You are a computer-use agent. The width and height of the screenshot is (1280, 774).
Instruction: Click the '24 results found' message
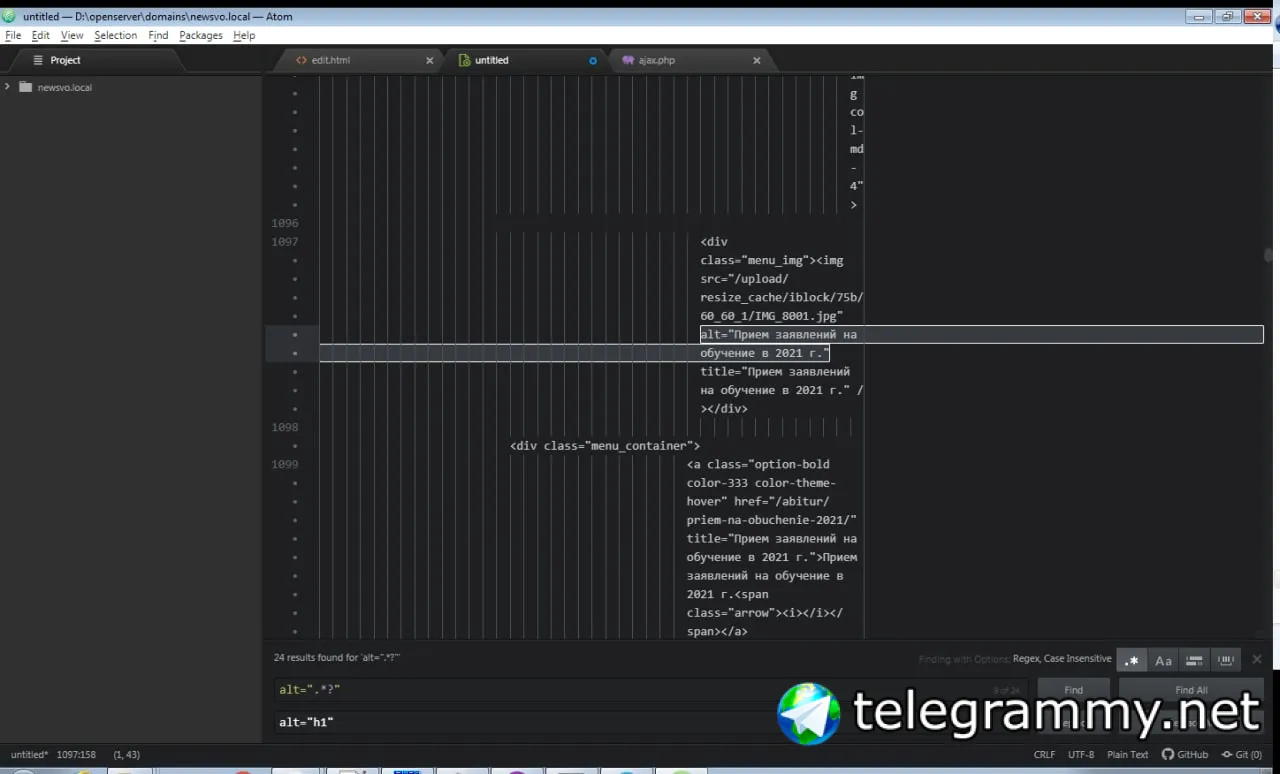click(337, 658)
